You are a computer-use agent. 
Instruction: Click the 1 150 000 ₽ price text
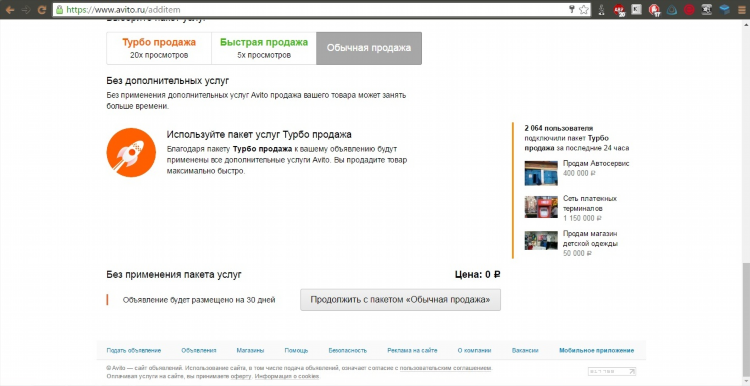pos(582,218)
